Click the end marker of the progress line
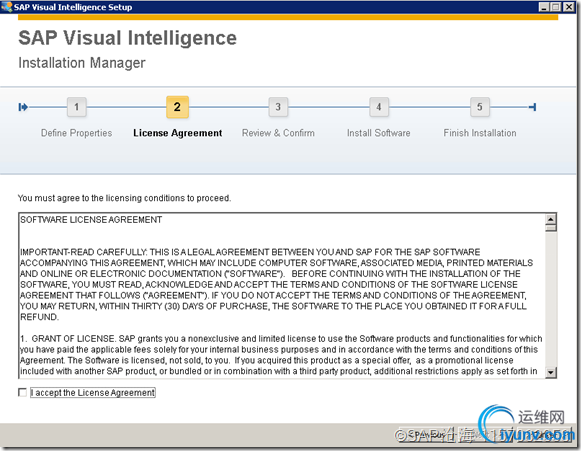The height and width of the screenshot is (451, 581). click(x=532, y=107)
